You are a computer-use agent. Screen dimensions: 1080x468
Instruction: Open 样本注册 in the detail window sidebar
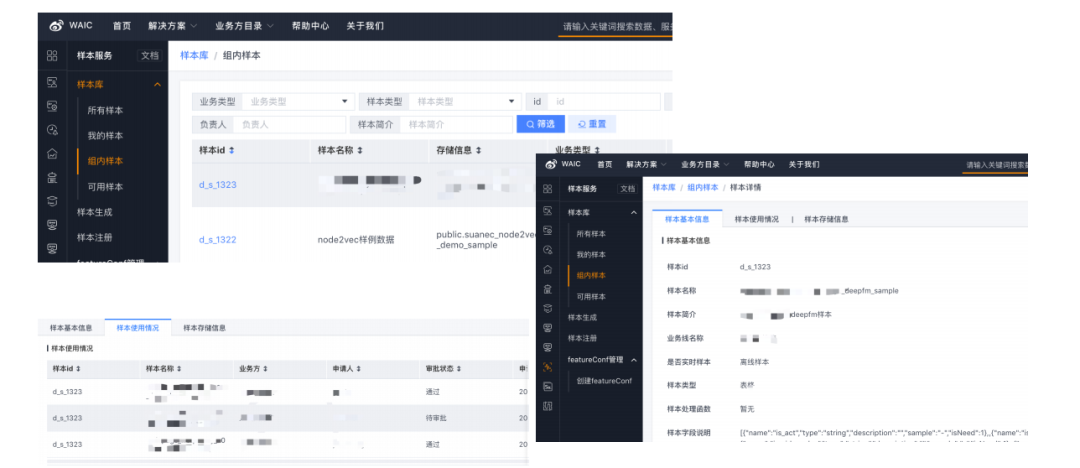tap(582, 338)
